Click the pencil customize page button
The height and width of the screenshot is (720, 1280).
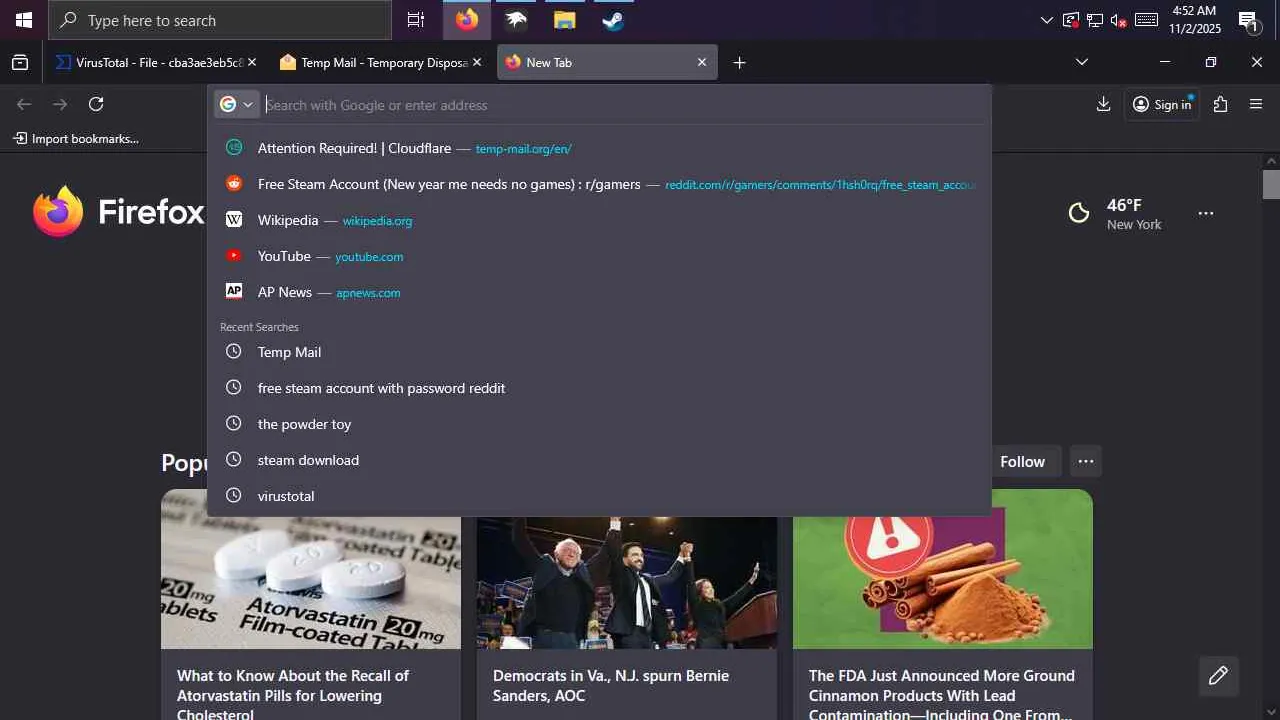(x=1218, y=676)
